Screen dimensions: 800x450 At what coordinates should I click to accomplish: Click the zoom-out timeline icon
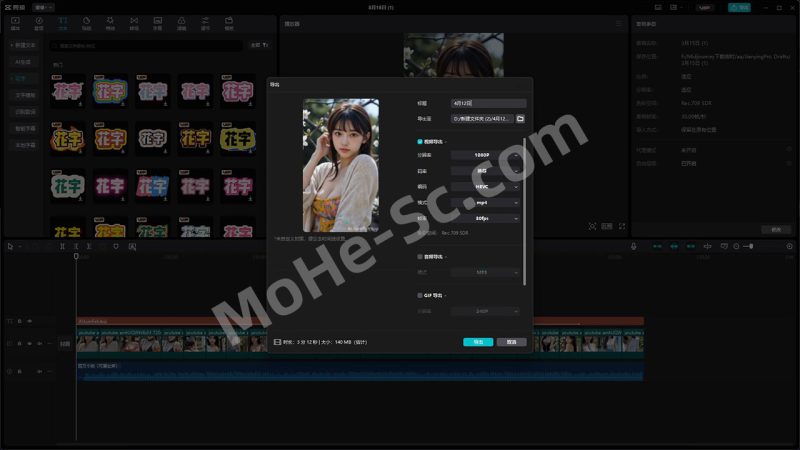pos(736,246)
